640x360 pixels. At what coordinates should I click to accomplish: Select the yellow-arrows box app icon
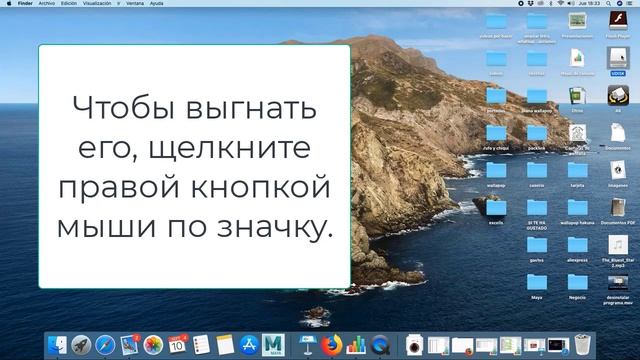click(618, 96)
